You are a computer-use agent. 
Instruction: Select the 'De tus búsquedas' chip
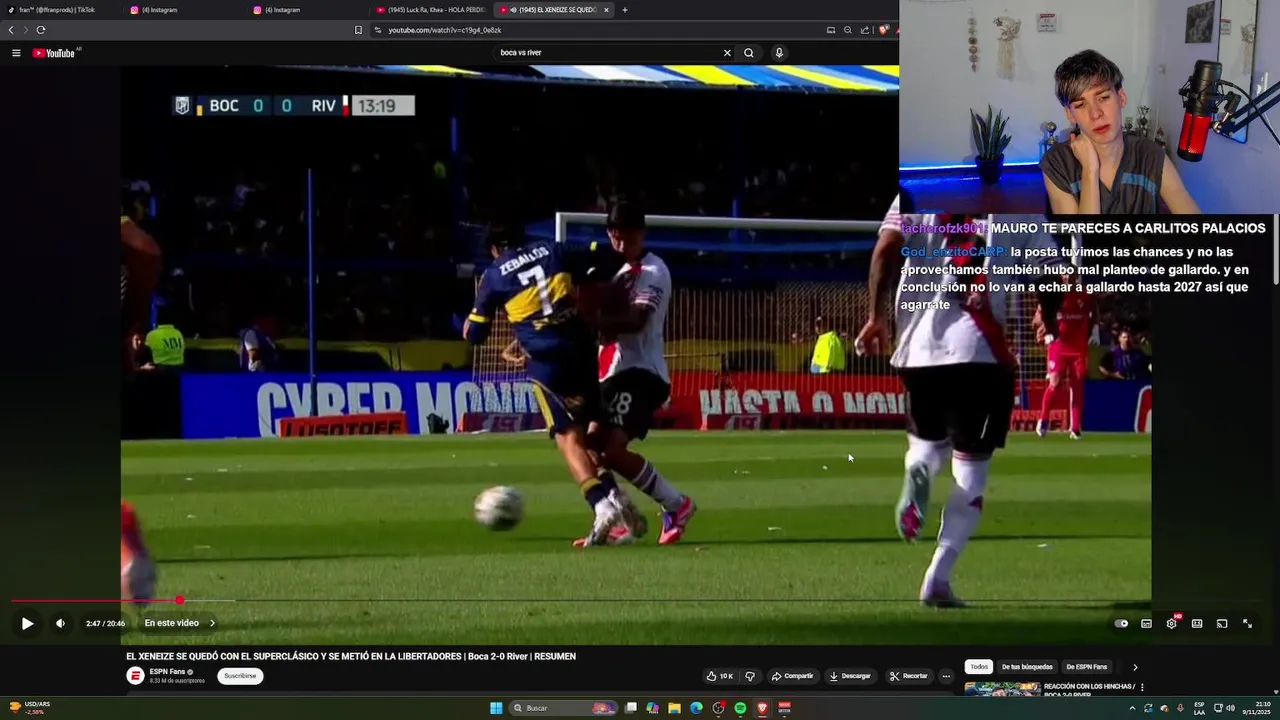coord(1027,667)
